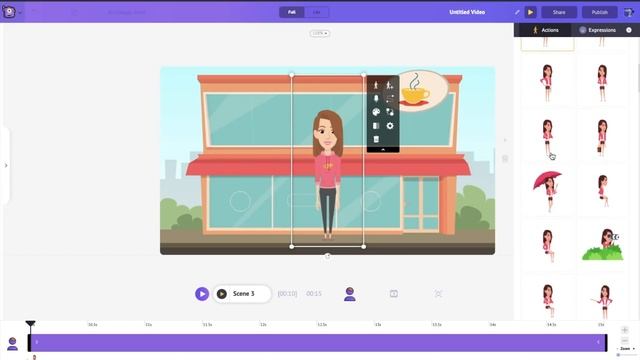The image size is (640, 360).
Task: Open the timeline Zoom dropdown
Action: (627, 349)
